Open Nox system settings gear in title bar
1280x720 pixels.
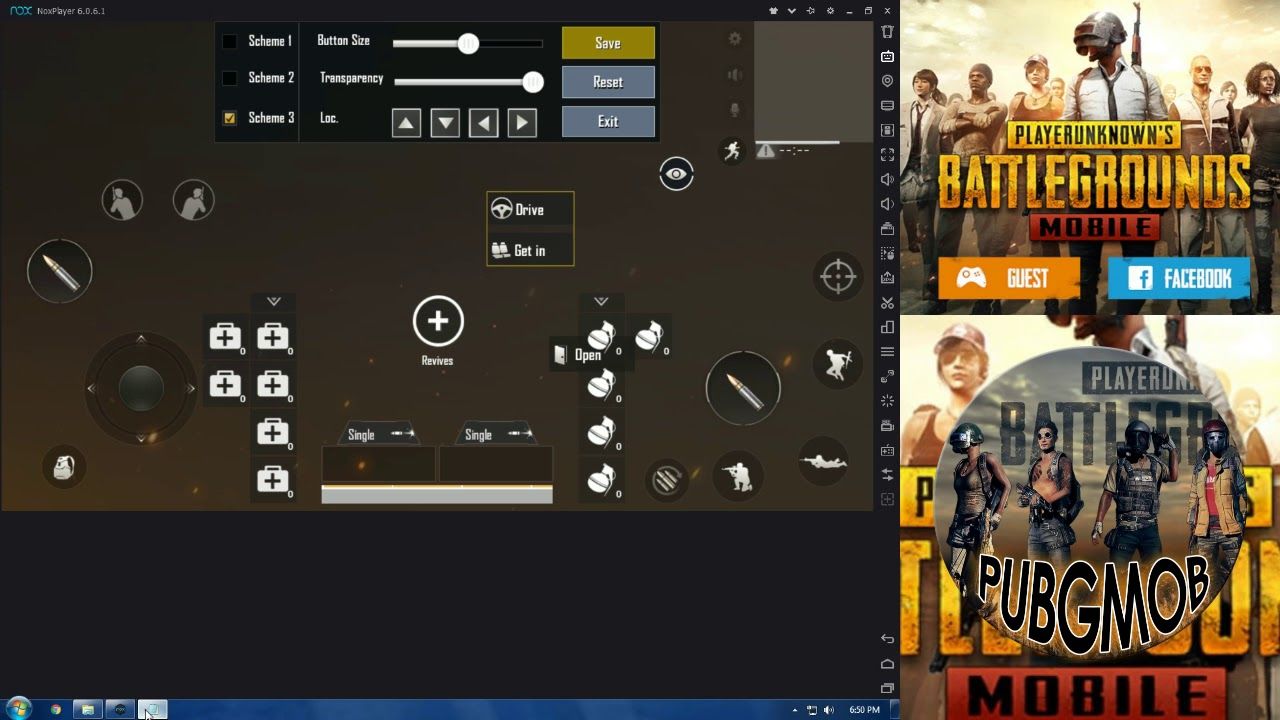(x=830, y=10)
